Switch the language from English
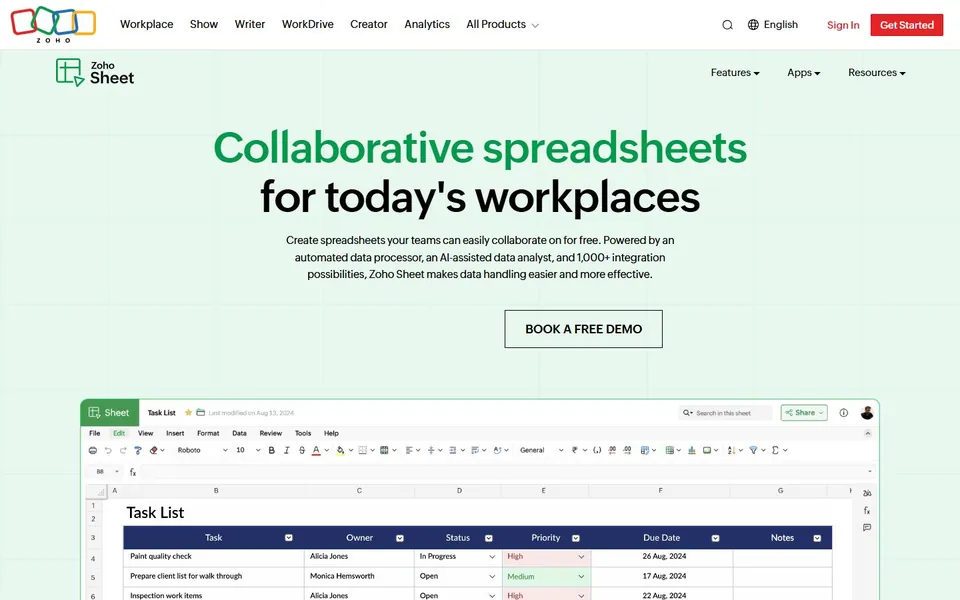Image resolution: width=960 pixels, height=600 pixels. pos(773,24)
